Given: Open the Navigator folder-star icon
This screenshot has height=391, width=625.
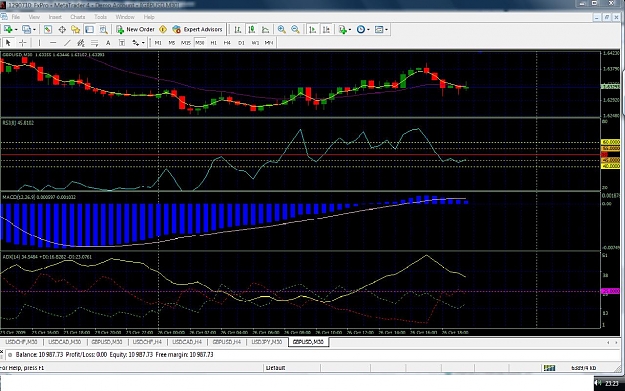Looking at the screenshot, I should click(x=75, y=29).
